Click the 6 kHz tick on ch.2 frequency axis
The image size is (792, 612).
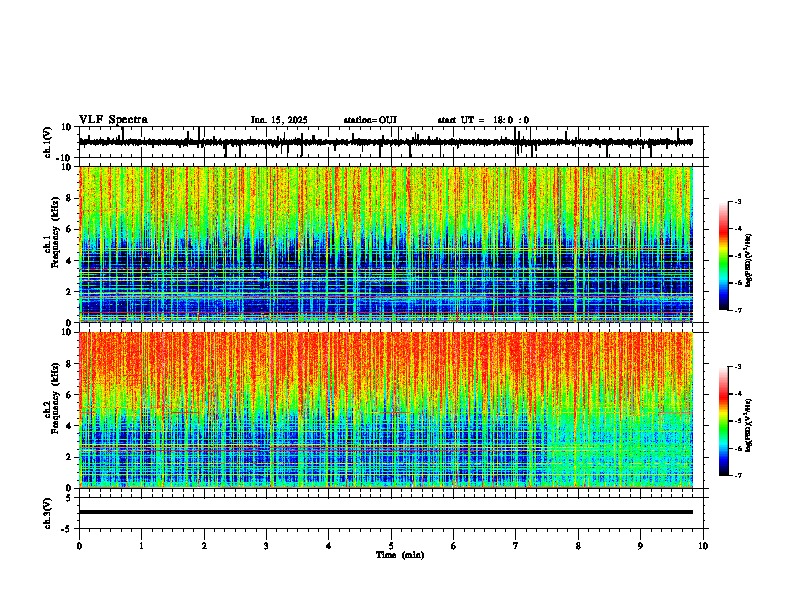[69, 395]
